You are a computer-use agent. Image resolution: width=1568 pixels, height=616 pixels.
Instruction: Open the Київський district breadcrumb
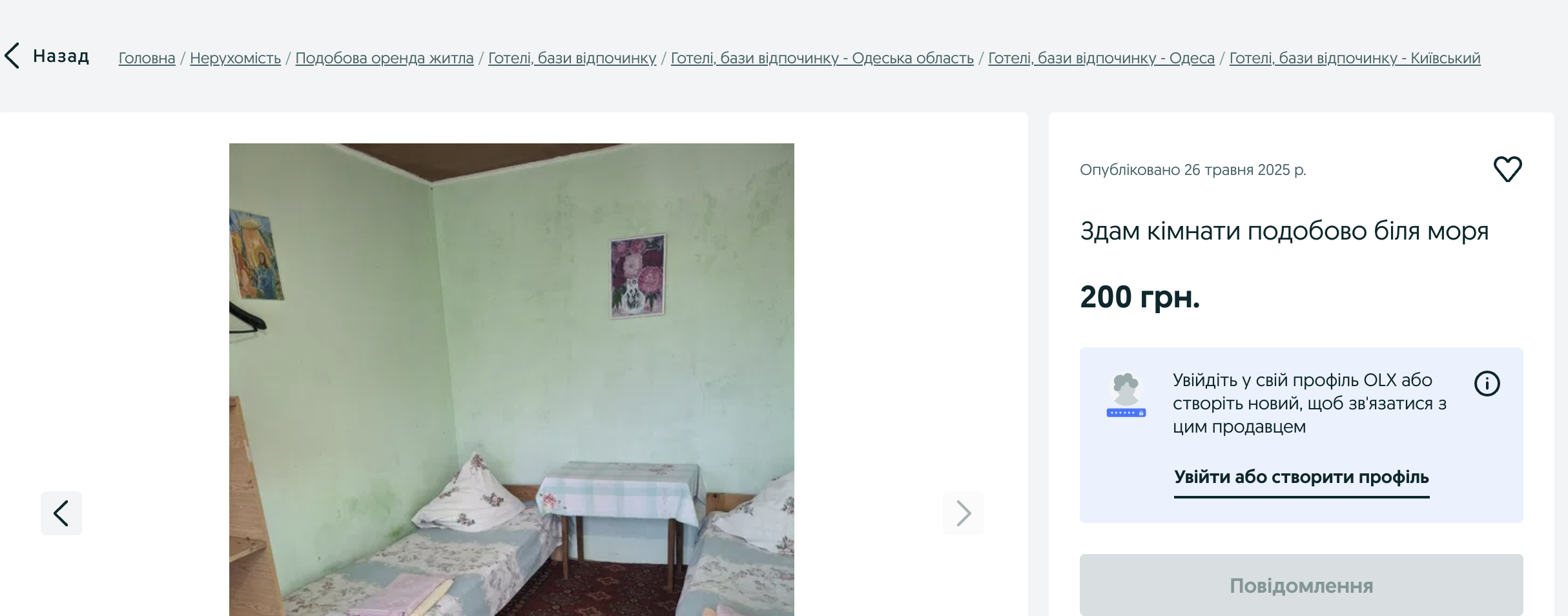1355,58
